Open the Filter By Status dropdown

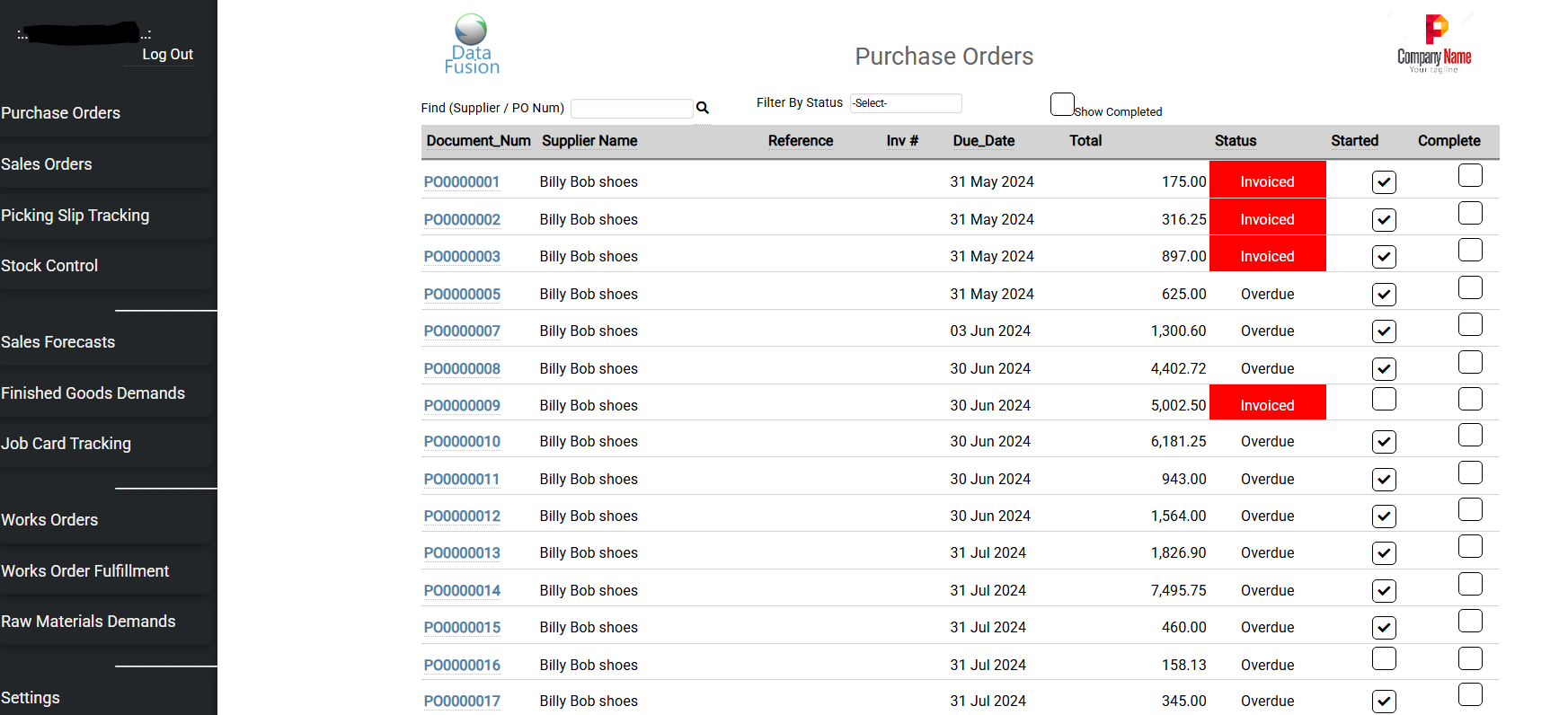[905, 103]
